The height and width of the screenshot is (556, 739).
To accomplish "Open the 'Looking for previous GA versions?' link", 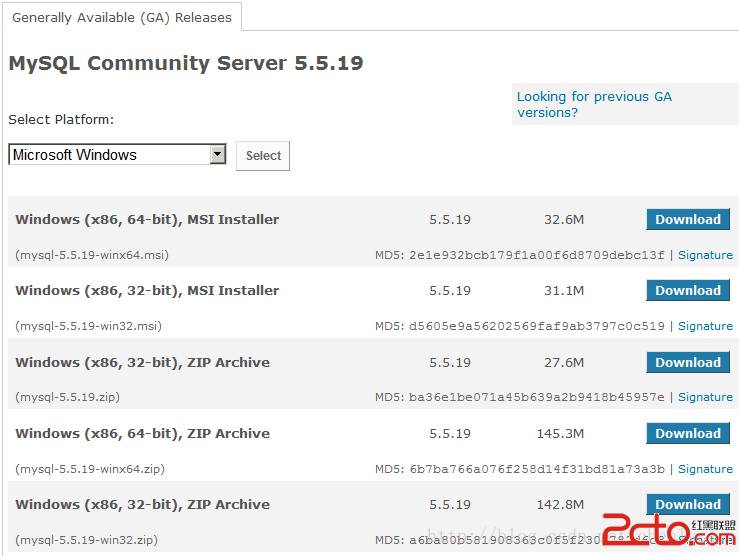I will point(594,104).
